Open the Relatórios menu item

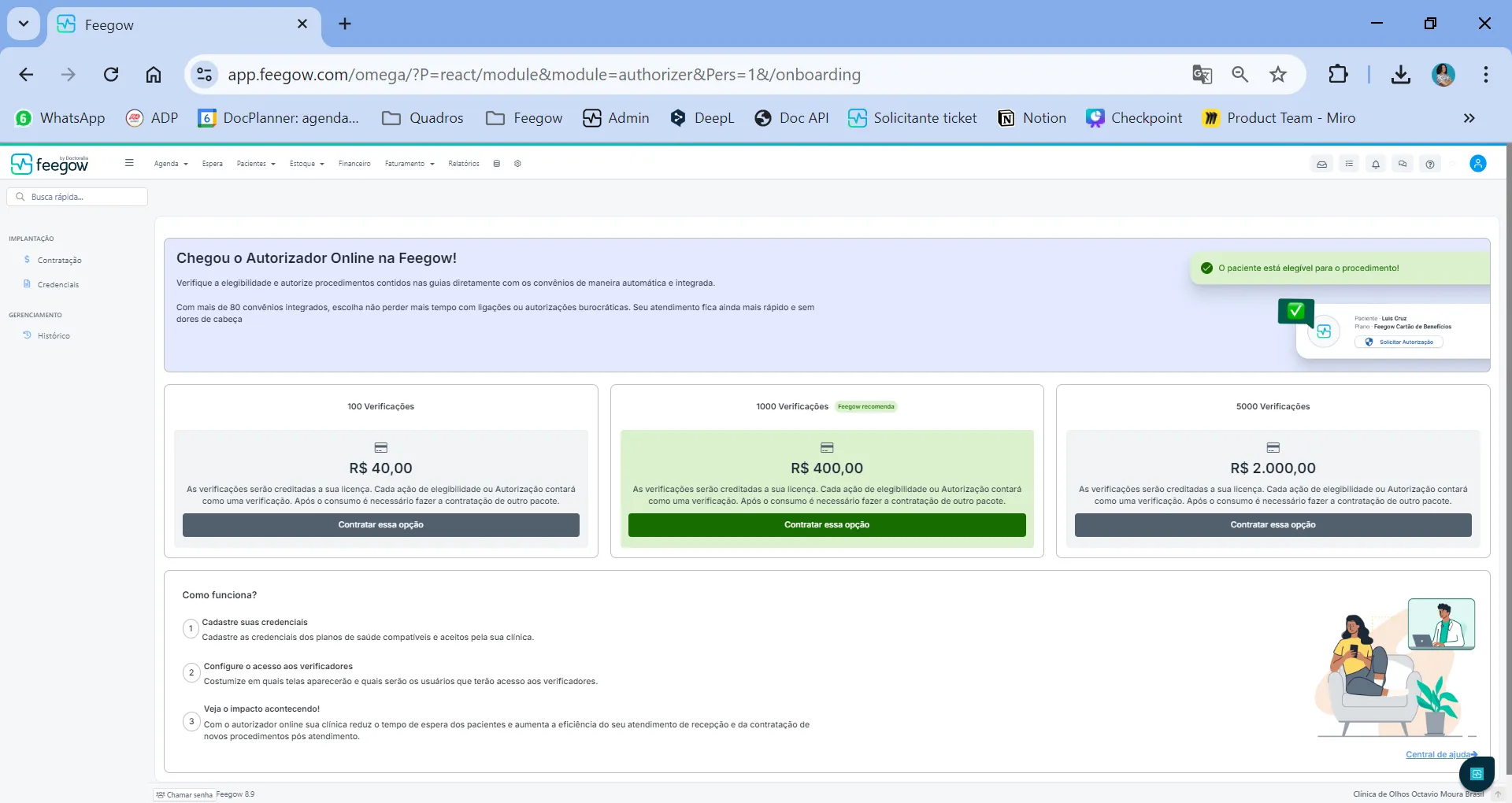(x=464, y=164)
